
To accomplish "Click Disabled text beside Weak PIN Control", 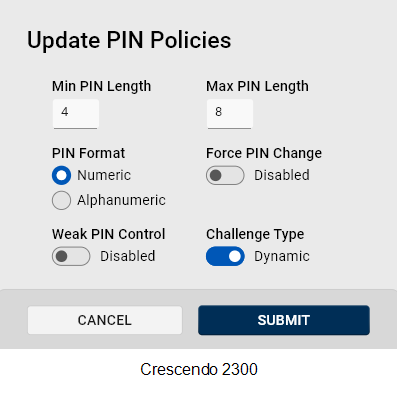I will tap(128, 256).
